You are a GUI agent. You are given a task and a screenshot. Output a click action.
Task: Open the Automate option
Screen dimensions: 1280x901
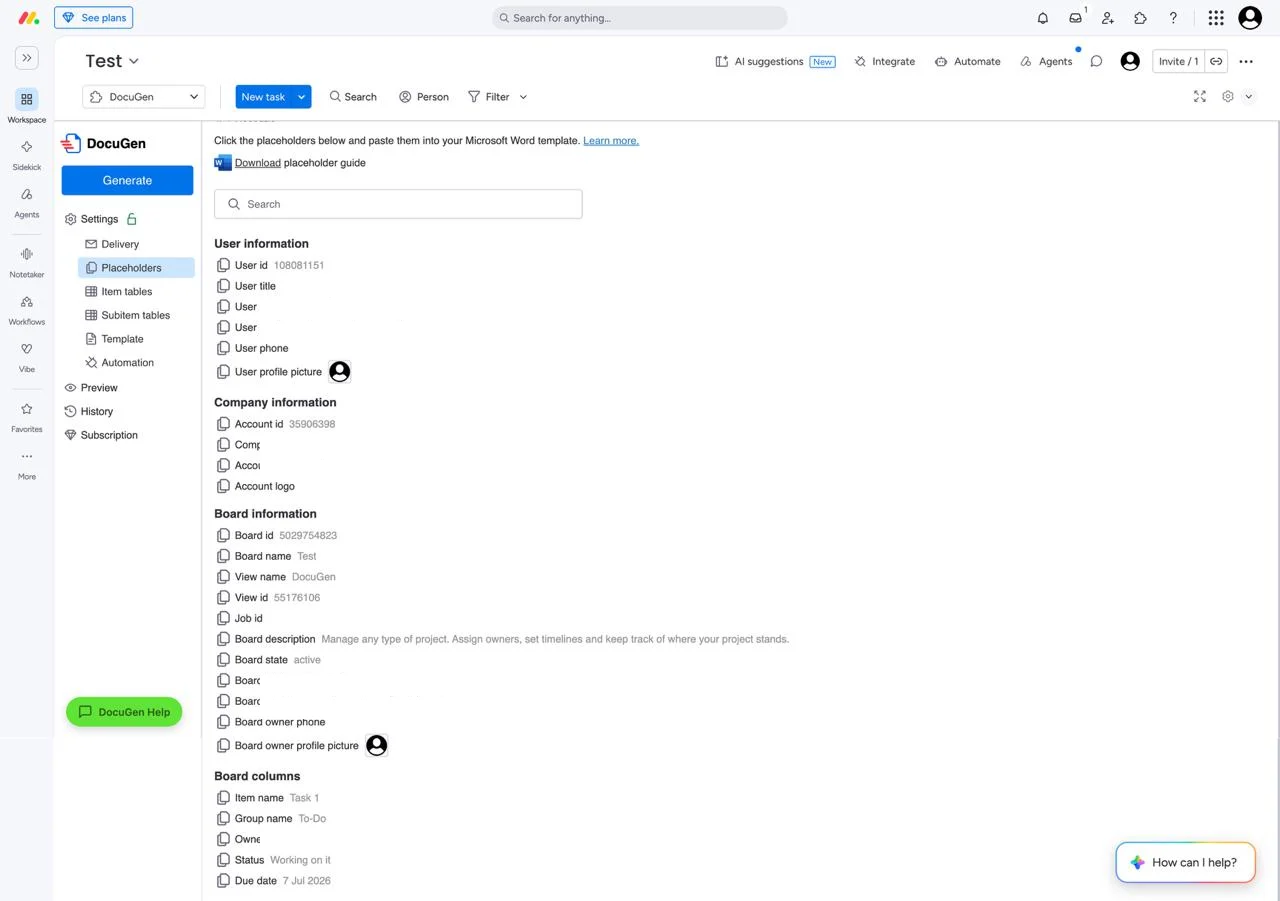click(967, 61)
